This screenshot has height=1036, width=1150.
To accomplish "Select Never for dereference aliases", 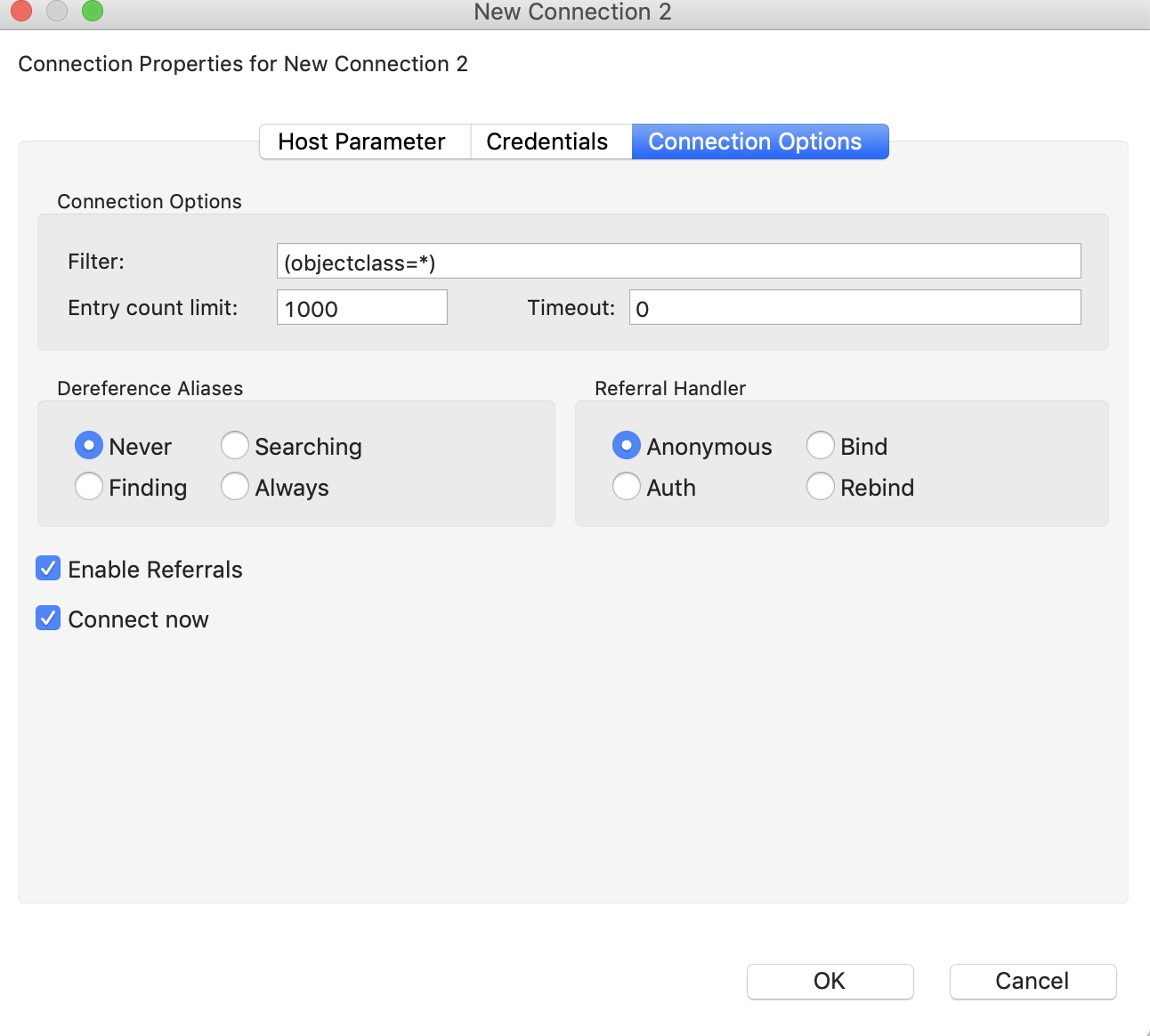I will (89, 445).
